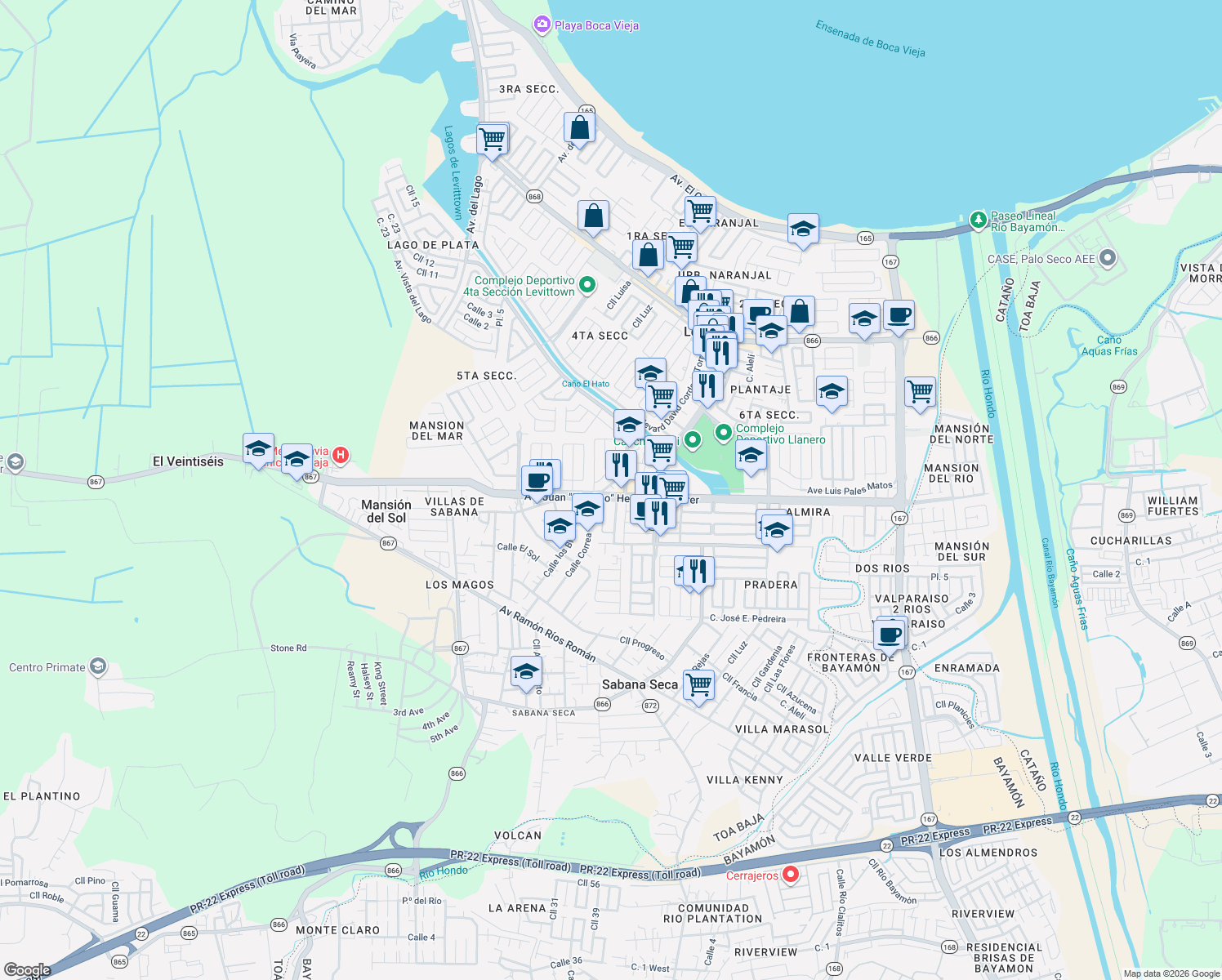Click school marker near Sabana Seca route 867
The image size is (1222, 980).
tap(526, 672)
